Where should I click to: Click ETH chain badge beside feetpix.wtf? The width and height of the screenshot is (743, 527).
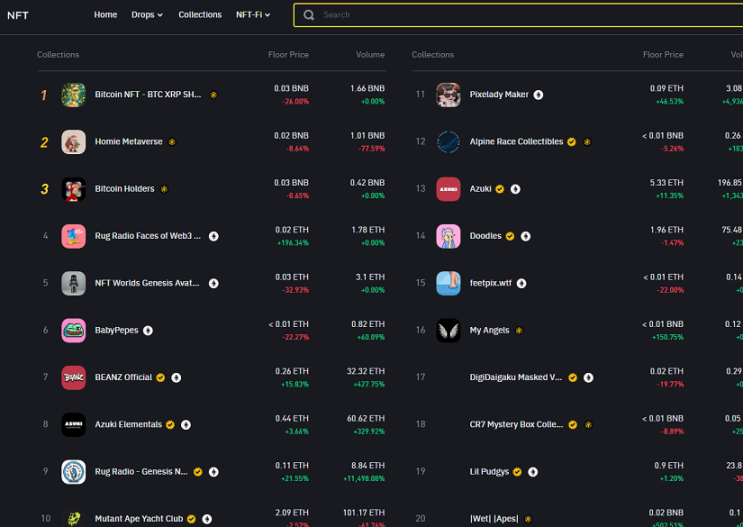coord(521,283)
